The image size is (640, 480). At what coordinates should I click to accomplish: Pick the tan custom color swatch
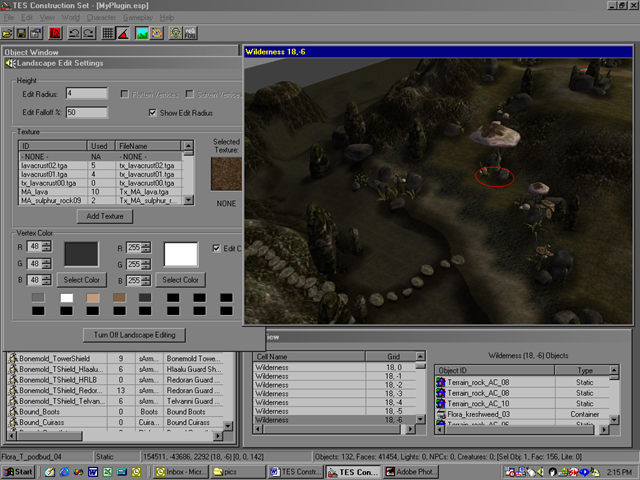click(x=92, y=297)
